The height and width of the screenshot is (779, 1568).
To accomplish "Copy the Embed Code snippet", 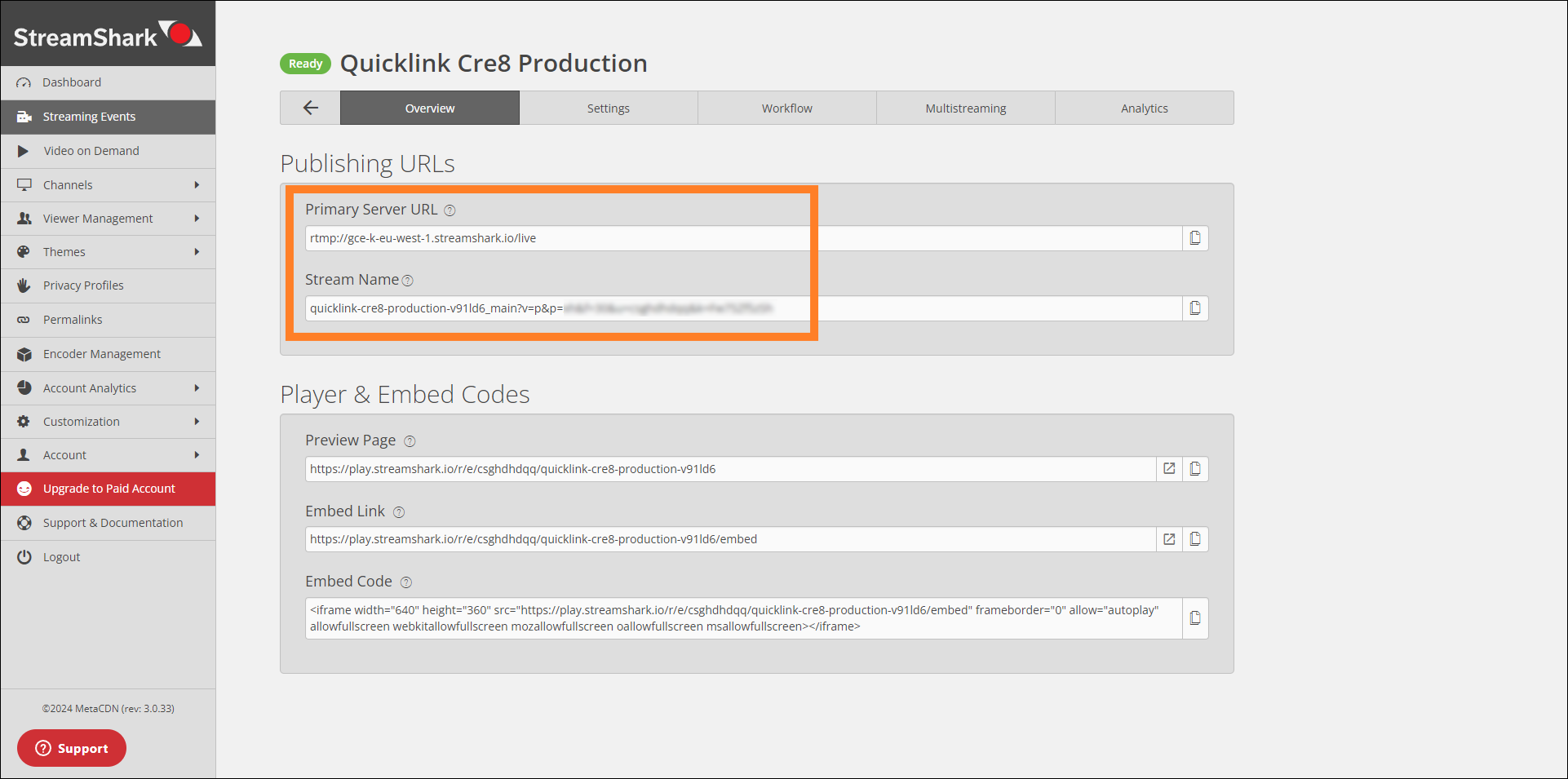I will [x=1195, y=618].
